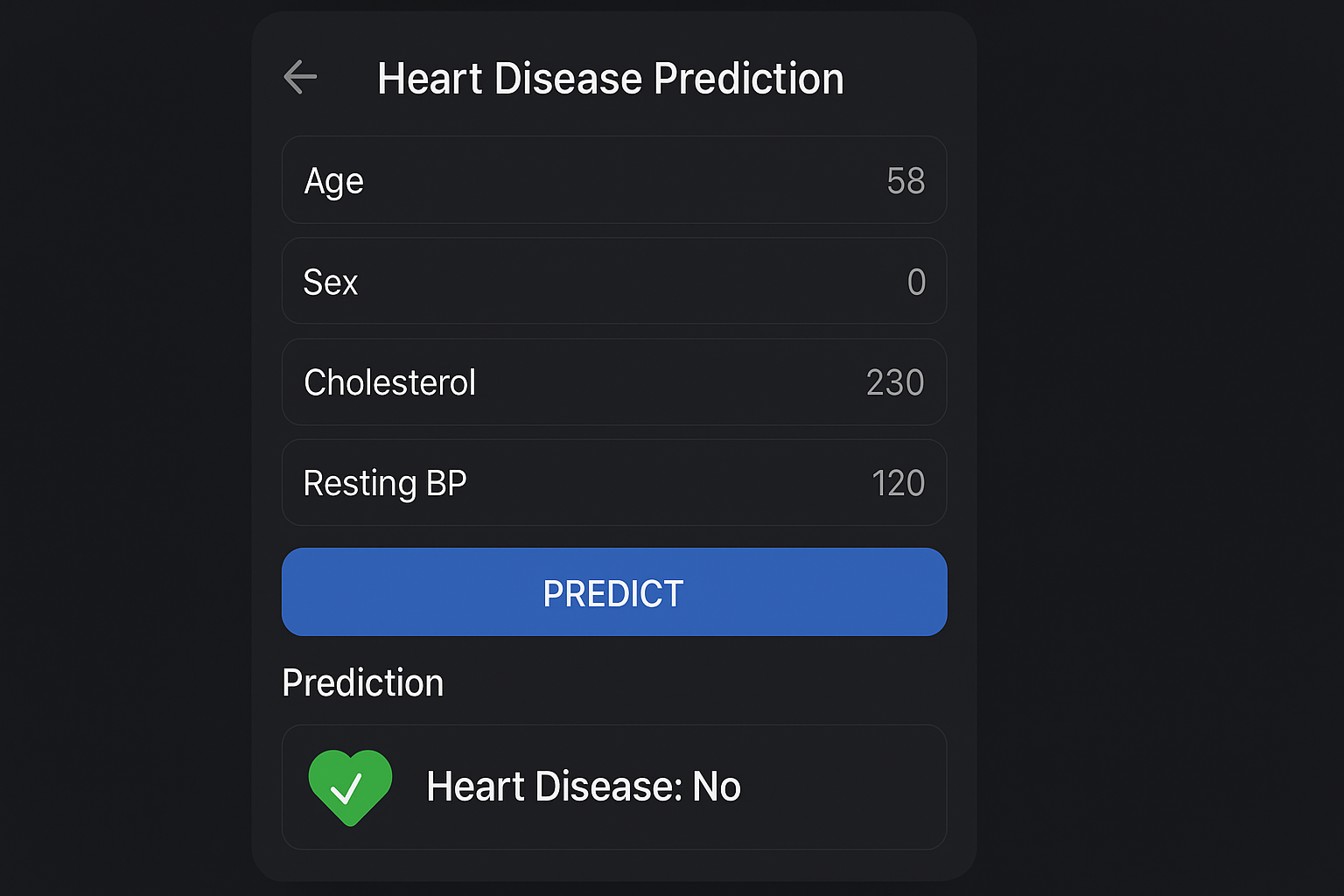Focus the Sex input field

point(612,282)
